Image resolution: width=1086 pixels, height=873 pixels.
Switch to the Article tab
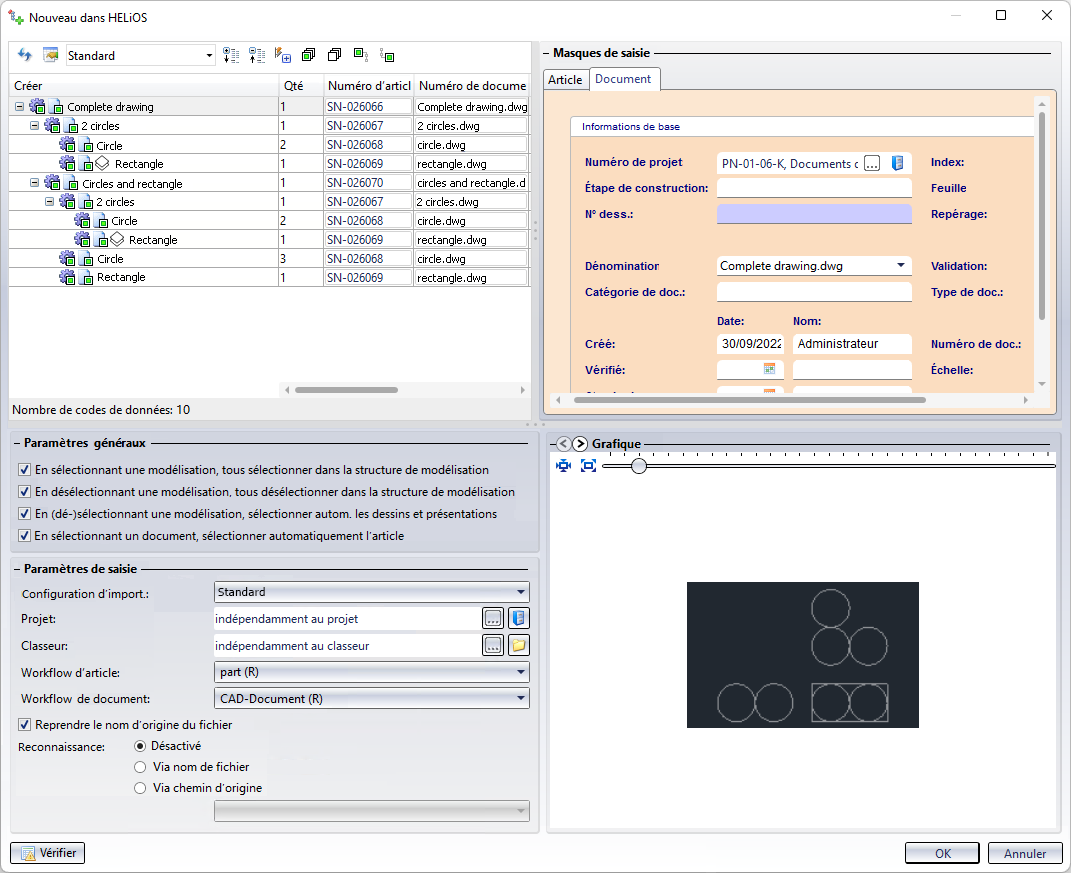(565, 80)
